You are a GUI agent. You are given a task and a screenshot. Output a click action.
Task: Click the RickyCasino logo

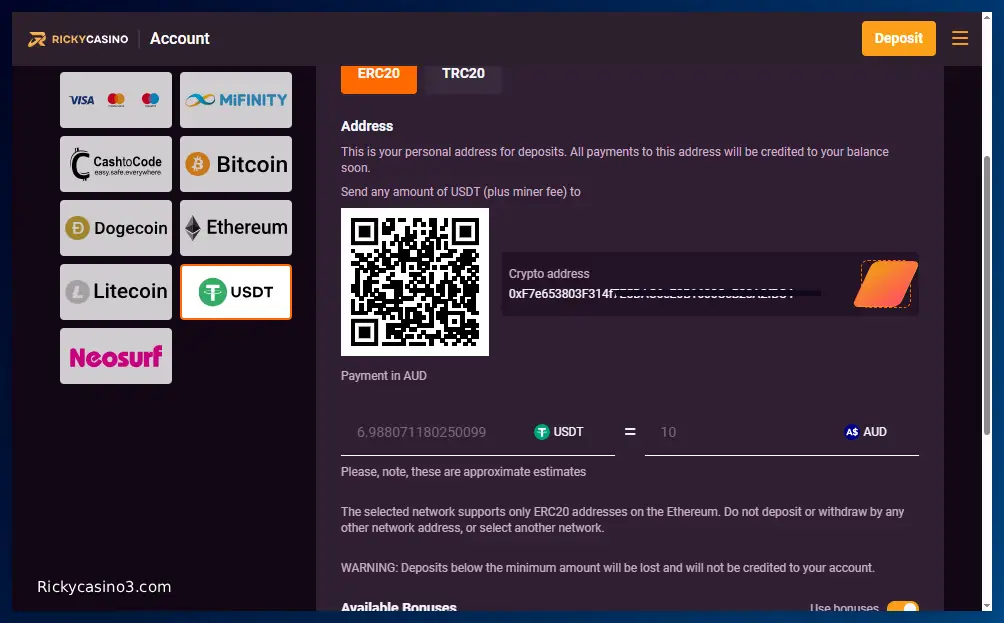pos(78,39)
